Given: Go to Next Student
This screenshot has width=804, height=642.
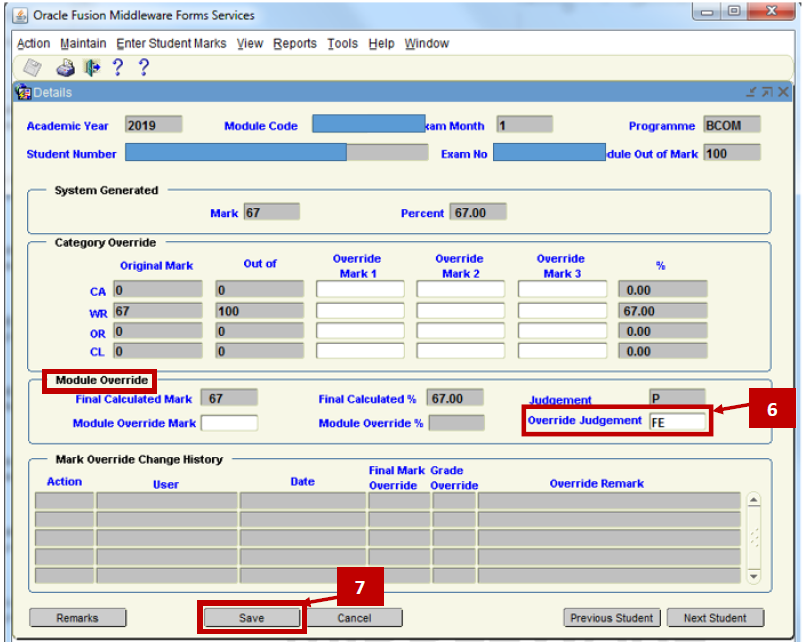Looking at the screenshot, I should tap(715, 618).
